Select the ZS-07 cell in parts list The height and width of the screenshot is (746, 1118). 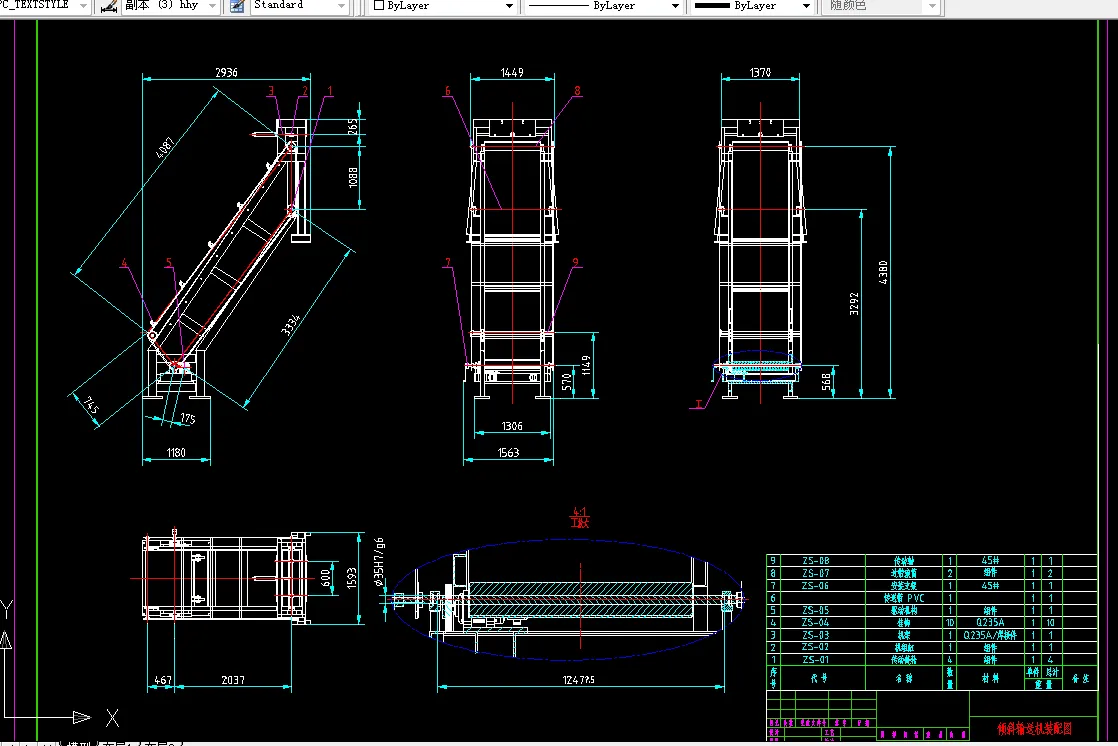[816, 573]
